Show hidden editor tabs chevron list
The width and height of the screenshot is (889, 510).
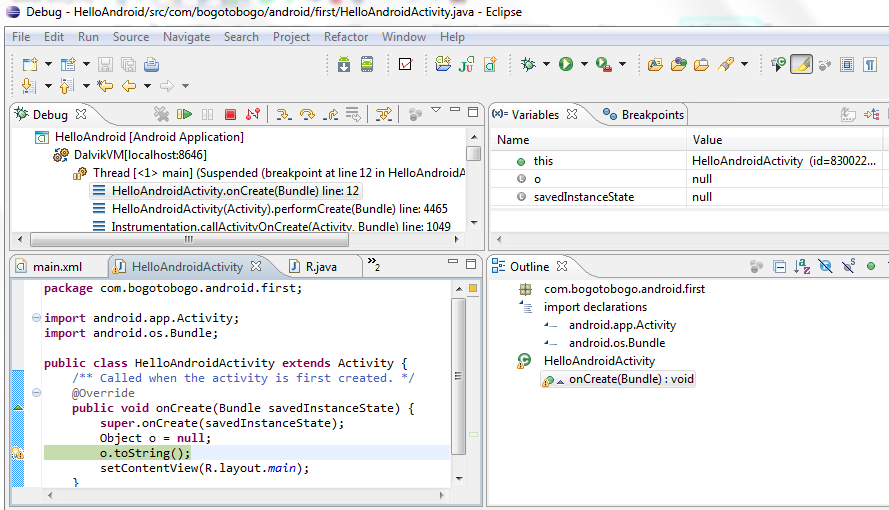[374, 264]
